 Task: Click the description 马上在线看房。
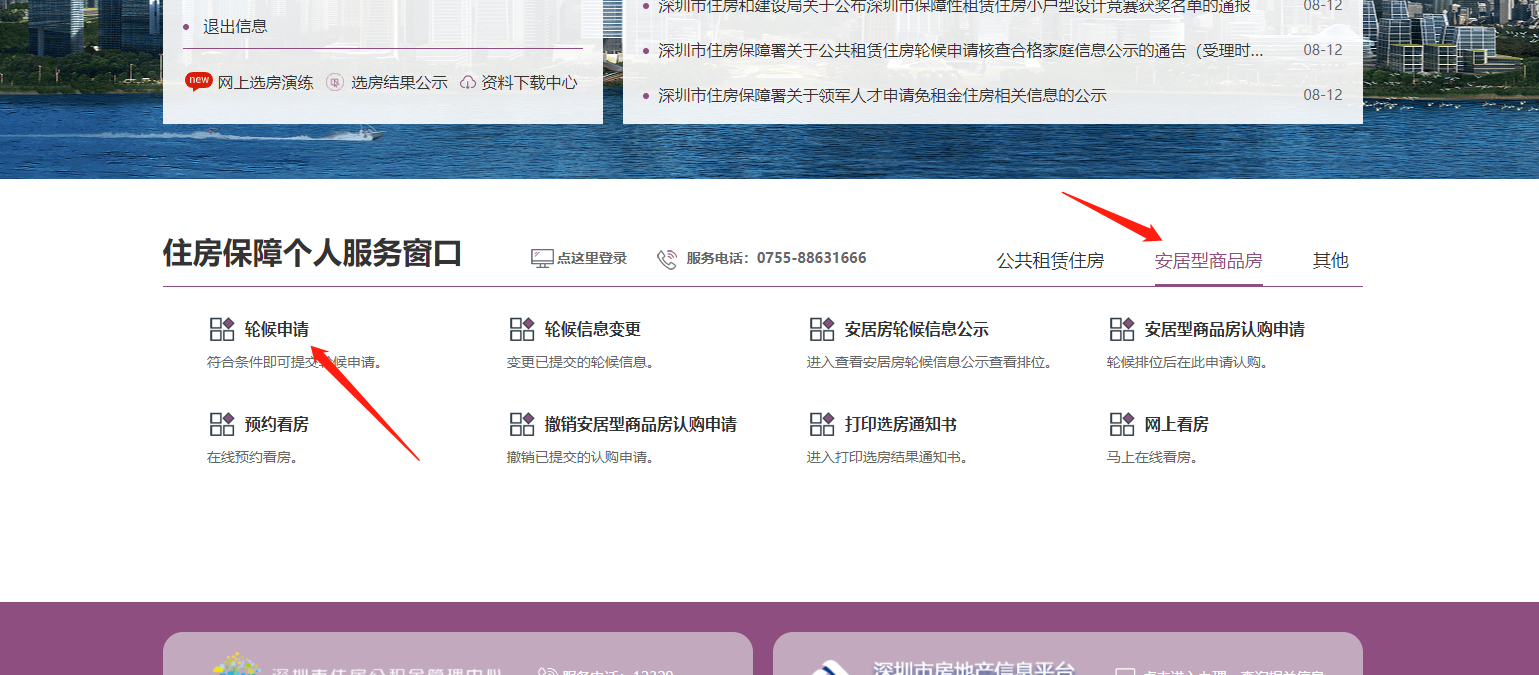point(1153,457)
